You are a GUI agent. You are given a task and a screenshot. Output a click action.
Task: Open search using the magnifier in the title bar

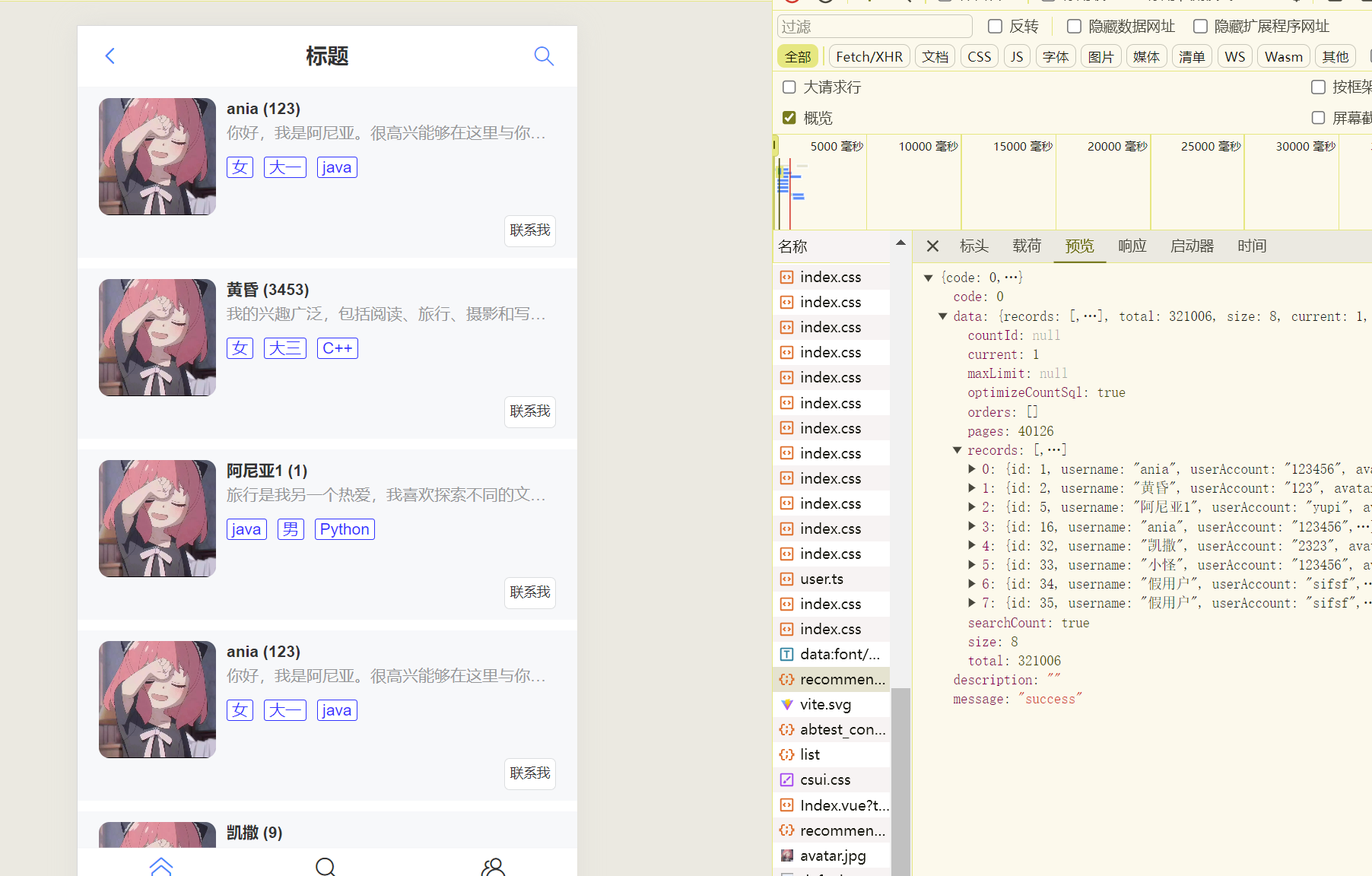tap(544, 56)
